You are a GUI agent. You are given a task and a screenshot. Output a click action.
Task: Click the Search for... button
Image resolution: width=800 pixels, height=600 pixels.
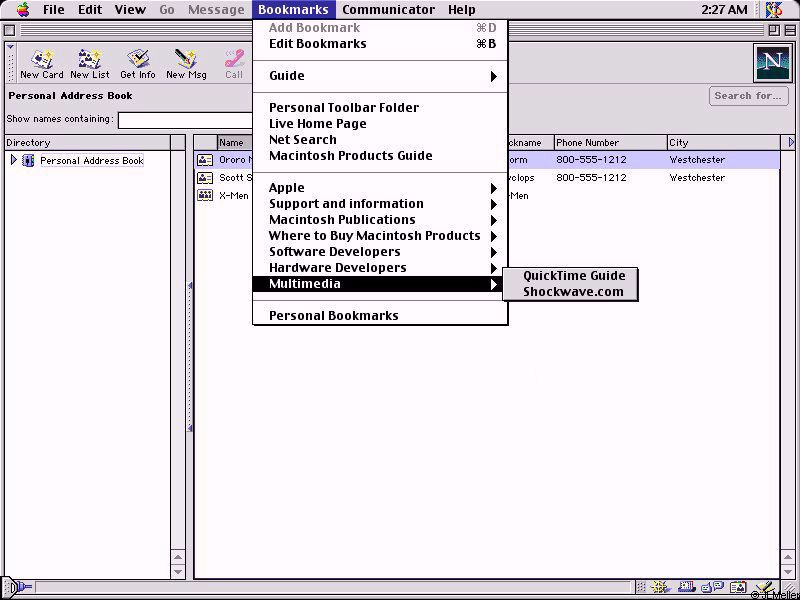(747, 96)
